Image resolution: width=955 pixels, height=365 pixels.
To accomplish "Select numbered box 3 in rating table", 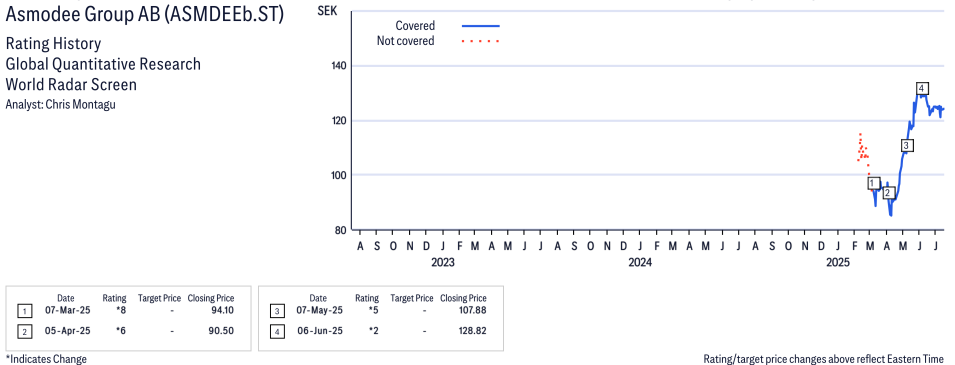I will pyautogui.click(x=277, y=311).
